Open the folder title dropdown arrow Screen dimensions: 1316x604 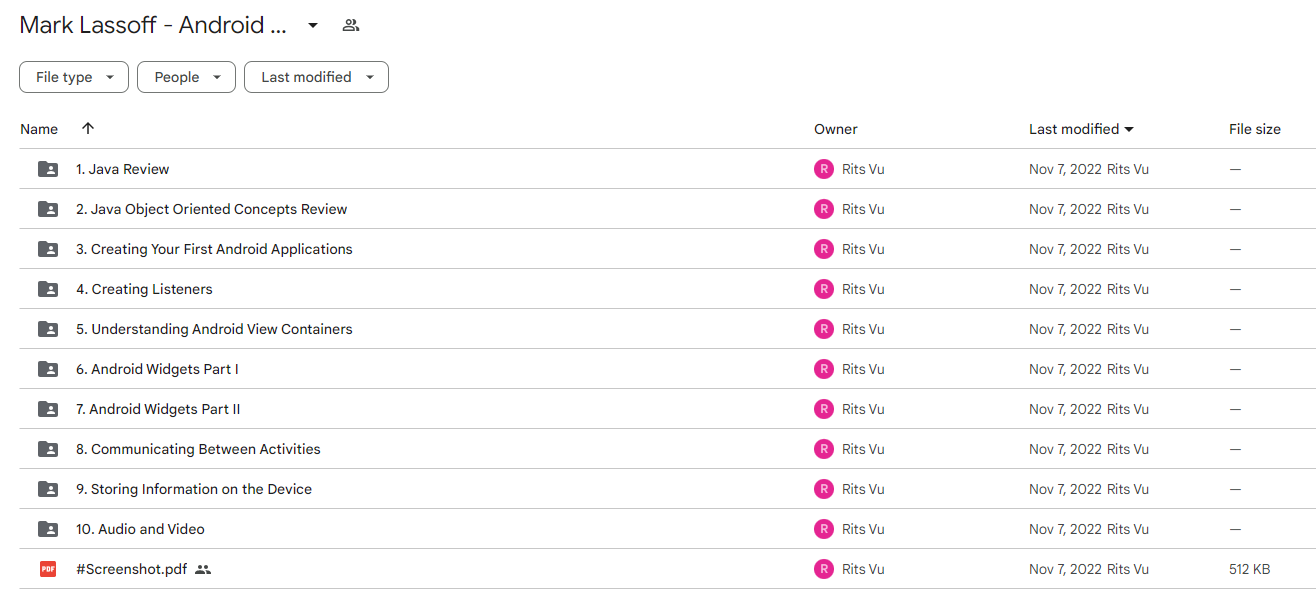point(313,25)
